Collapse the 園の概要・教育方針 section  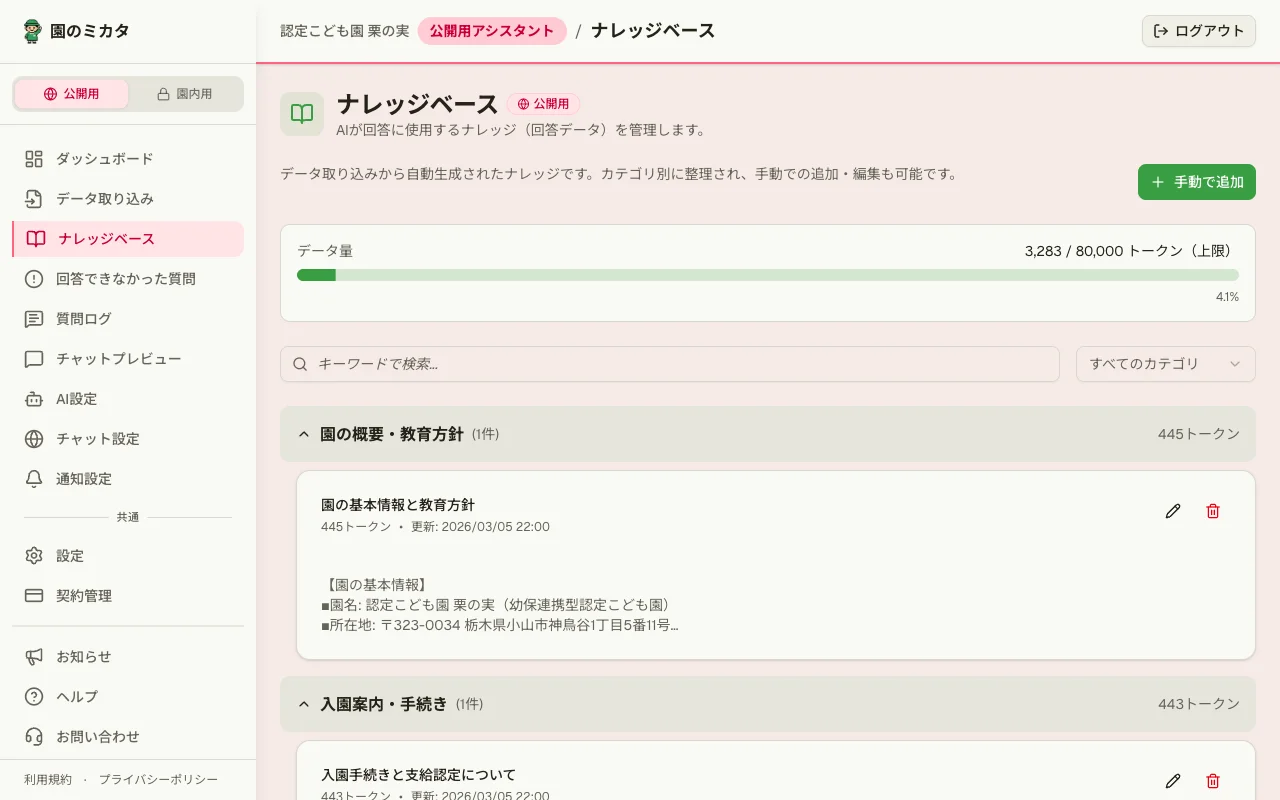[304, 434]
